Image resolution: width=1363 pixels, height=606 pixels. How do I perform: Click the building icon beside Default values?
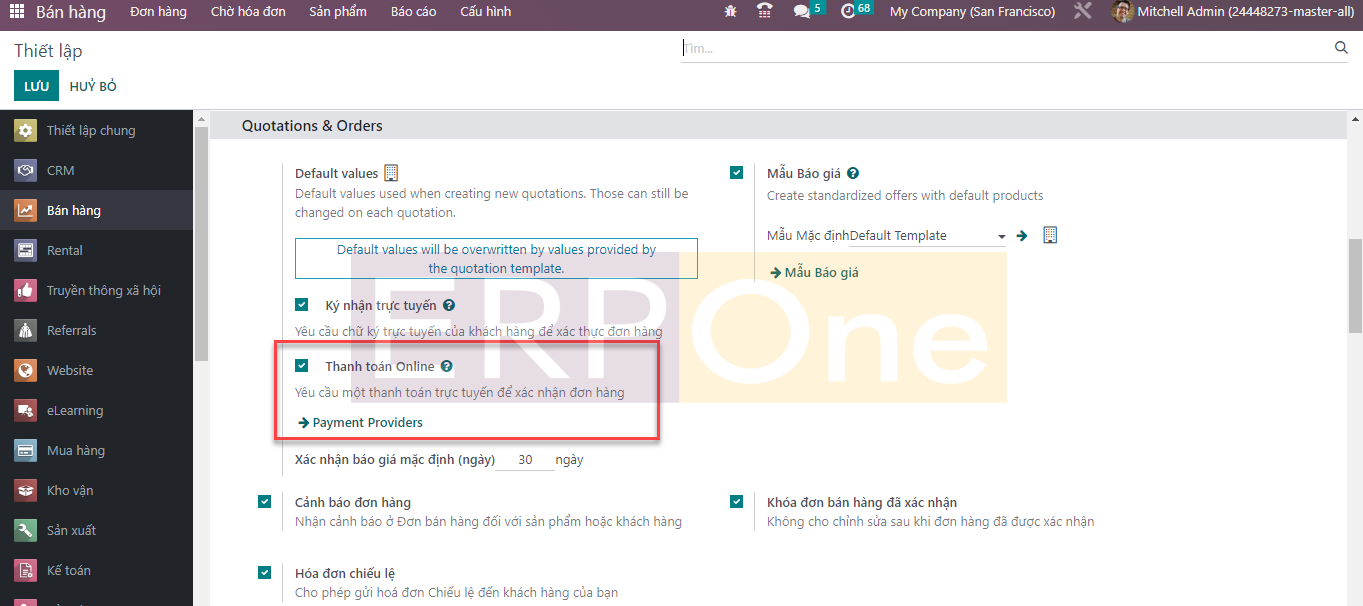(x=391, y=173)
